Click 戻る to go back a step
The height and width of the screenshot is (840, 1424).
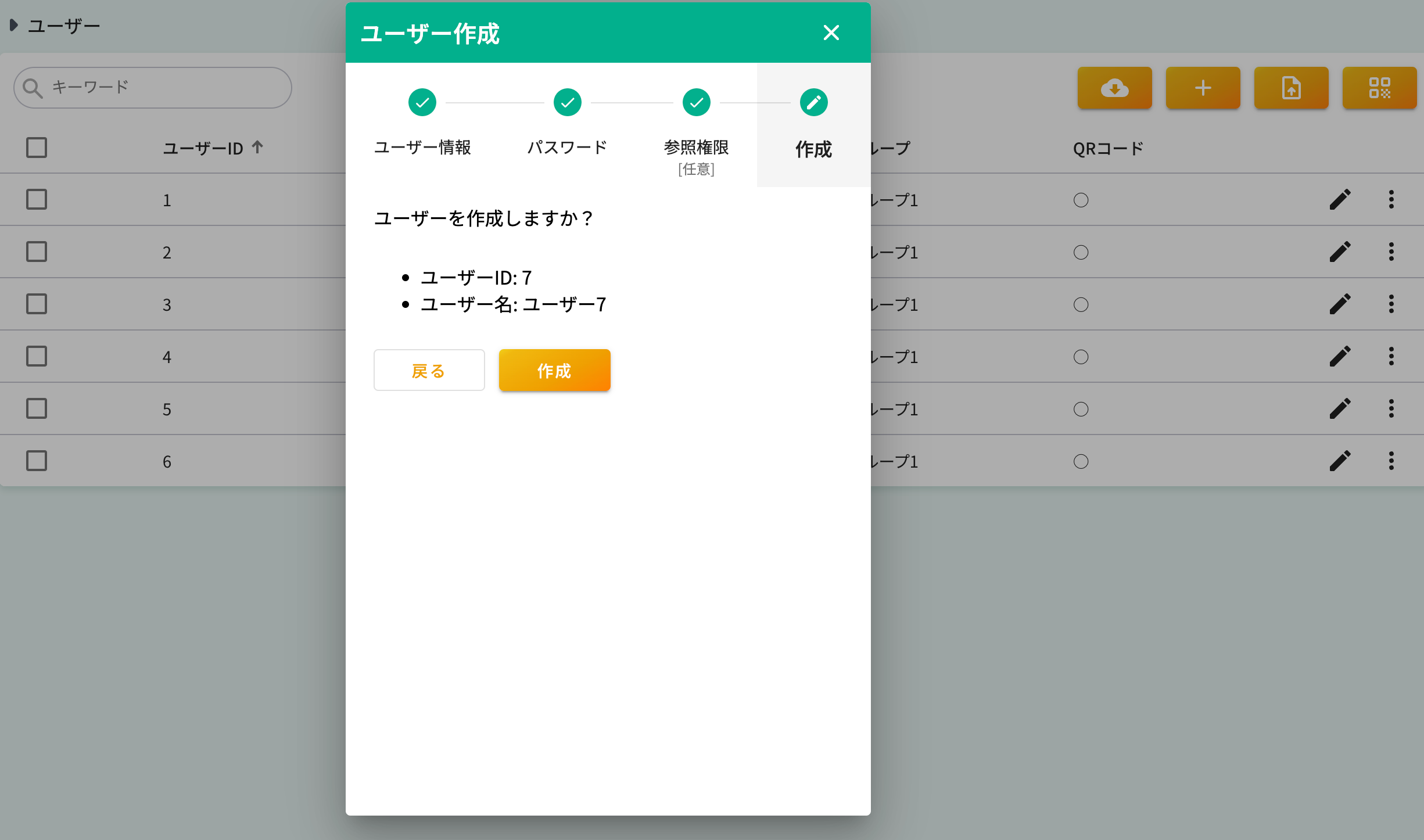(429, 370)
